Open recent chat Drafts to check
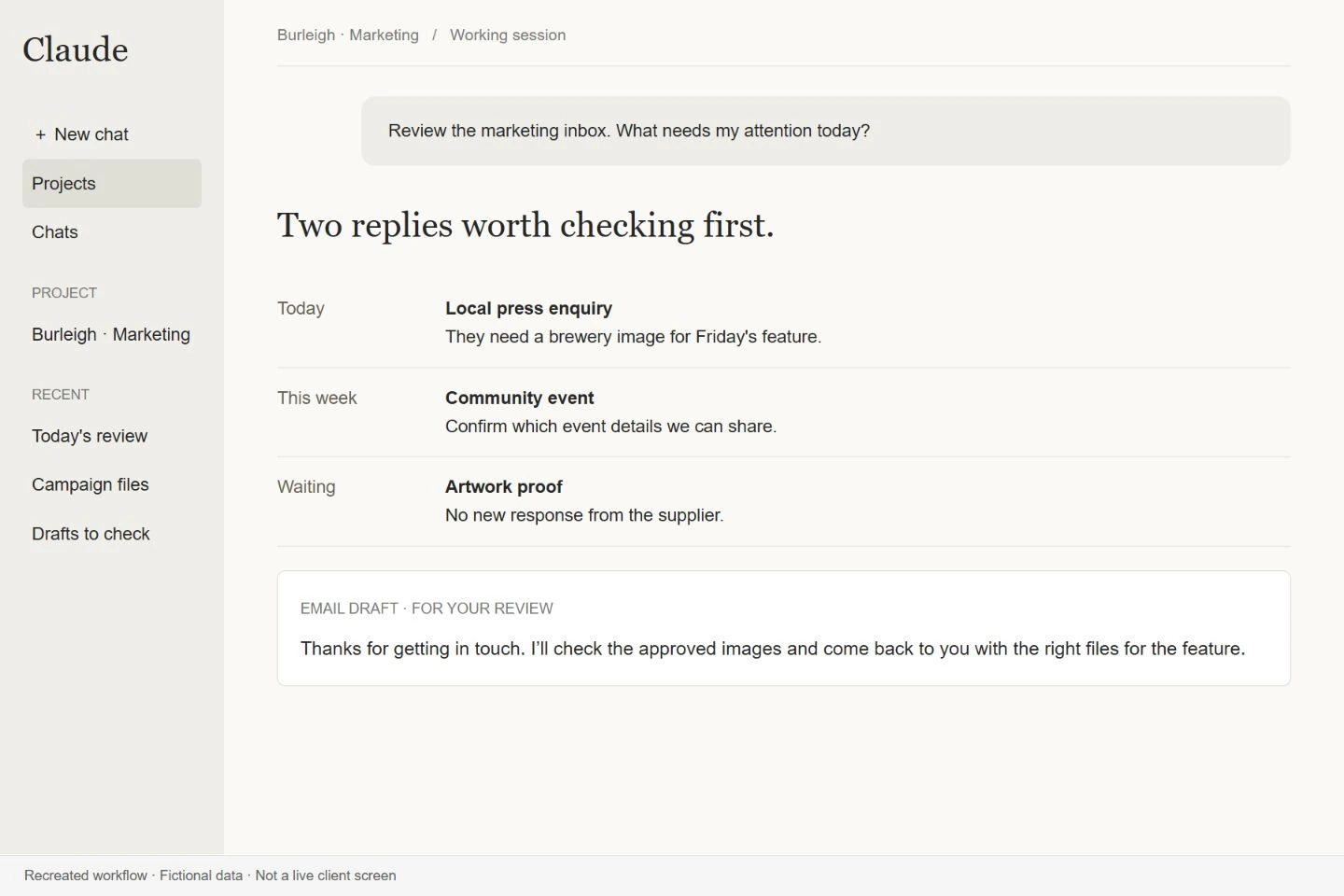 pyautogui.click(x=91, y=534)
